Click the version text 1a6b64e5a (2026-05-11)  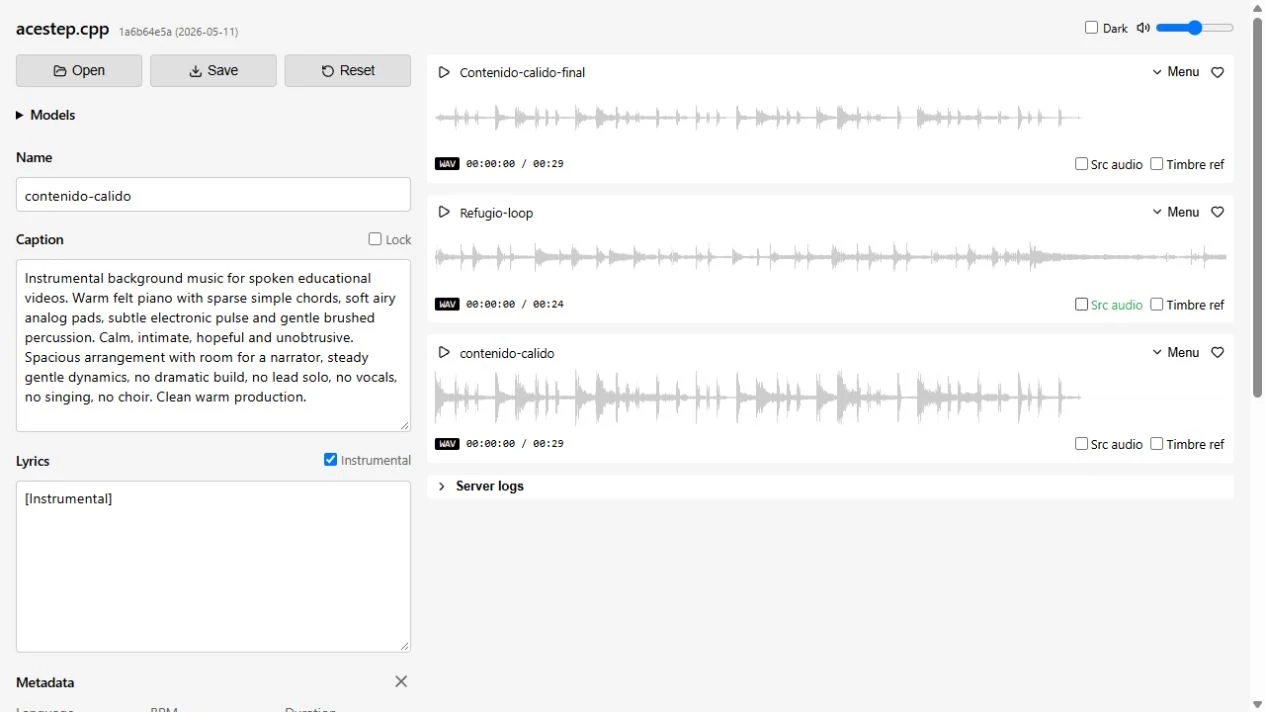pos(178,32)
